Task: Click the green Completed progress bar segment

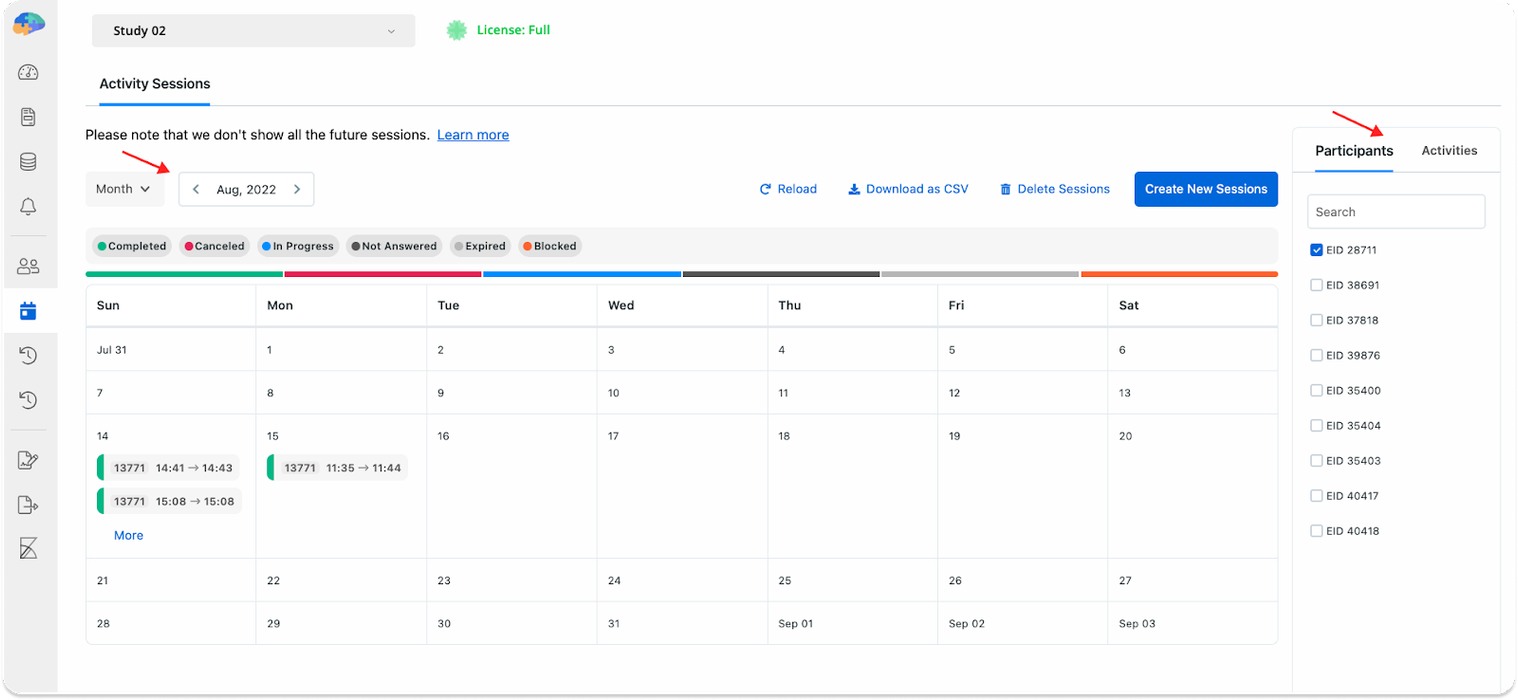Action: (x=182, y=273)
